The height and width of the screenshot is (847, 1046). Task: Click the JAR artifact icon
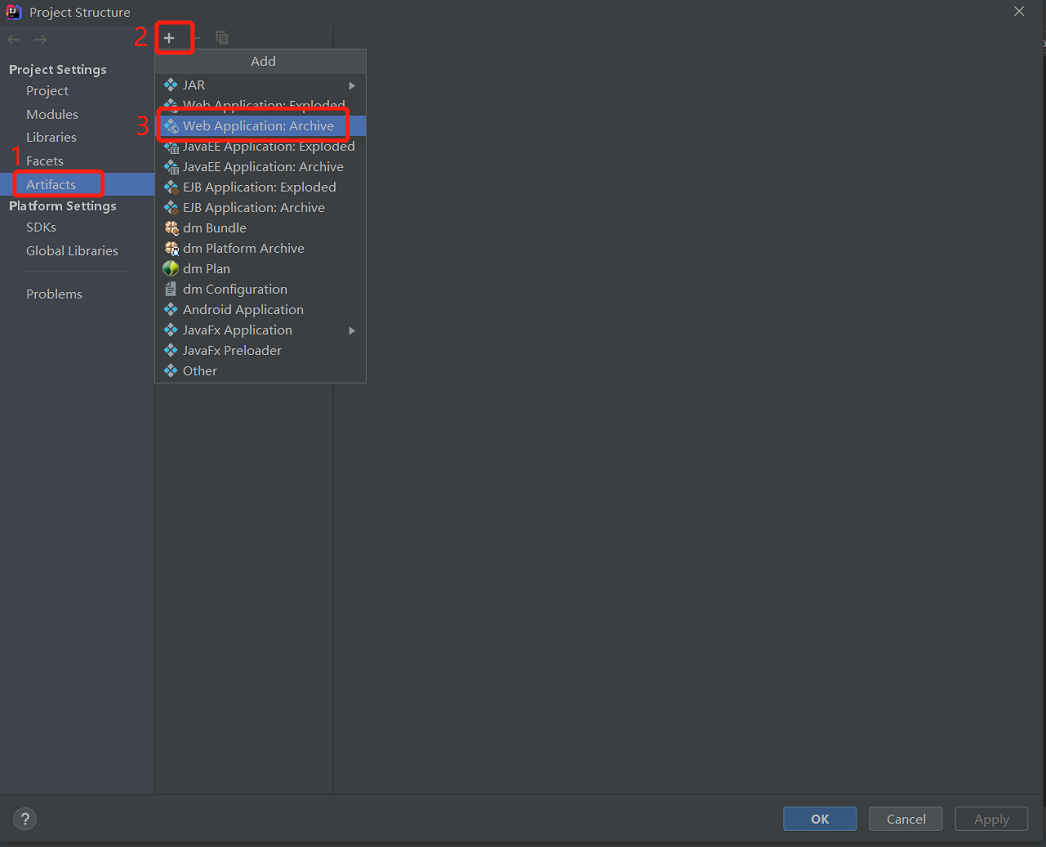pos(171,85)
